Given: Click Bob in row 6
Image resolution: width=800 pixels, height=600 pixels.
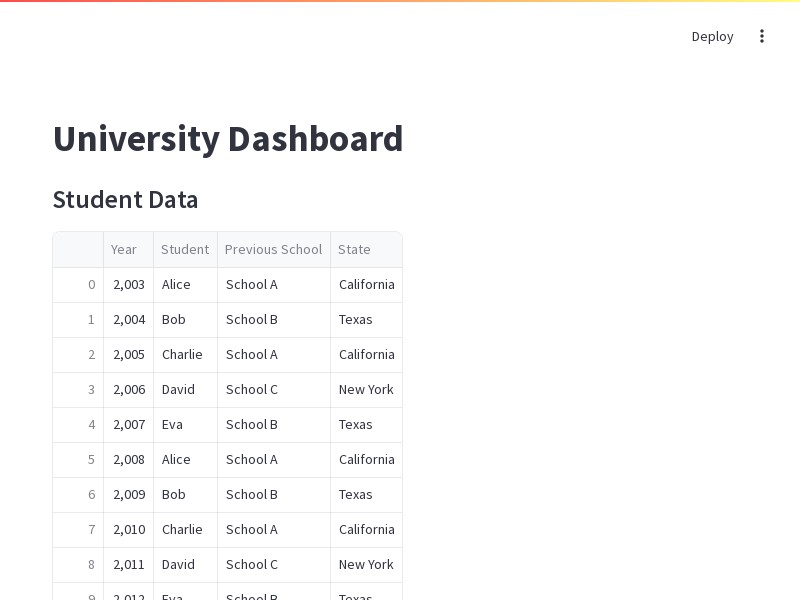Looking at the screenshot, I should tap(186, 495).
